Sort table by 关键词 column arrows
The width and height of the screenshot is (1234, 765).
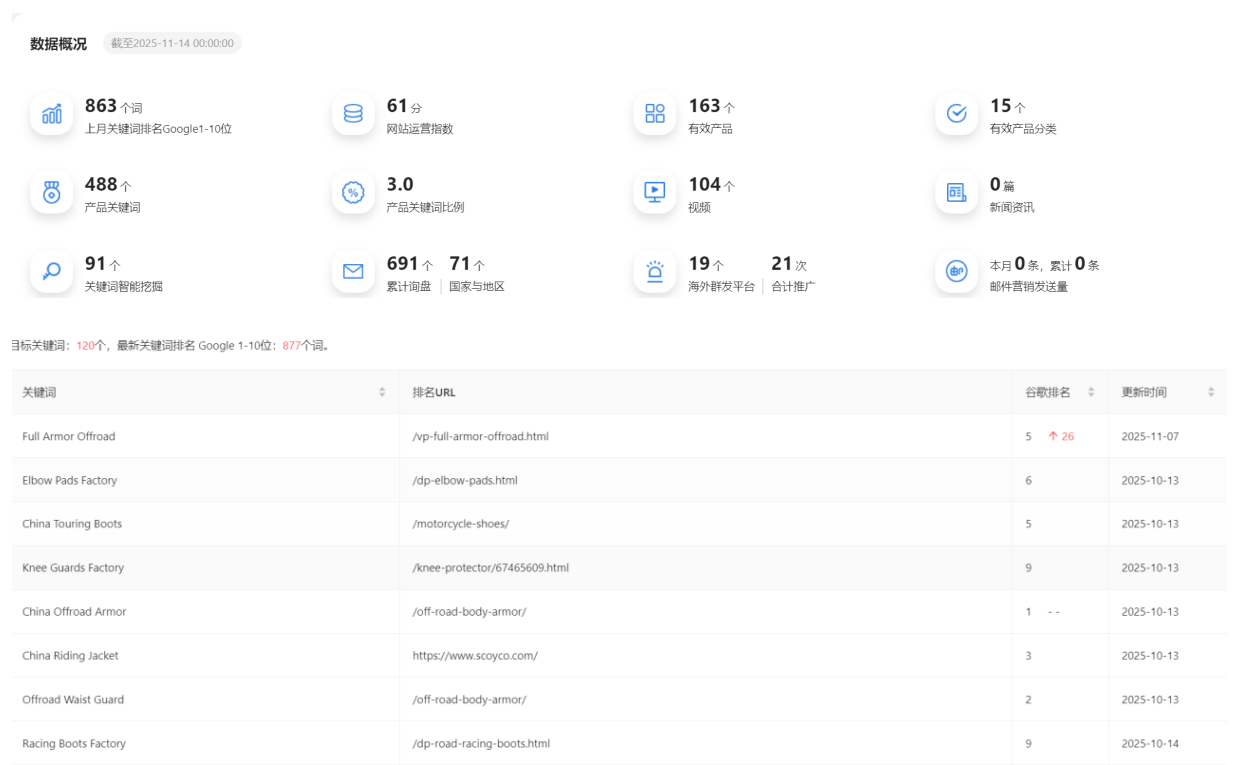382,392
